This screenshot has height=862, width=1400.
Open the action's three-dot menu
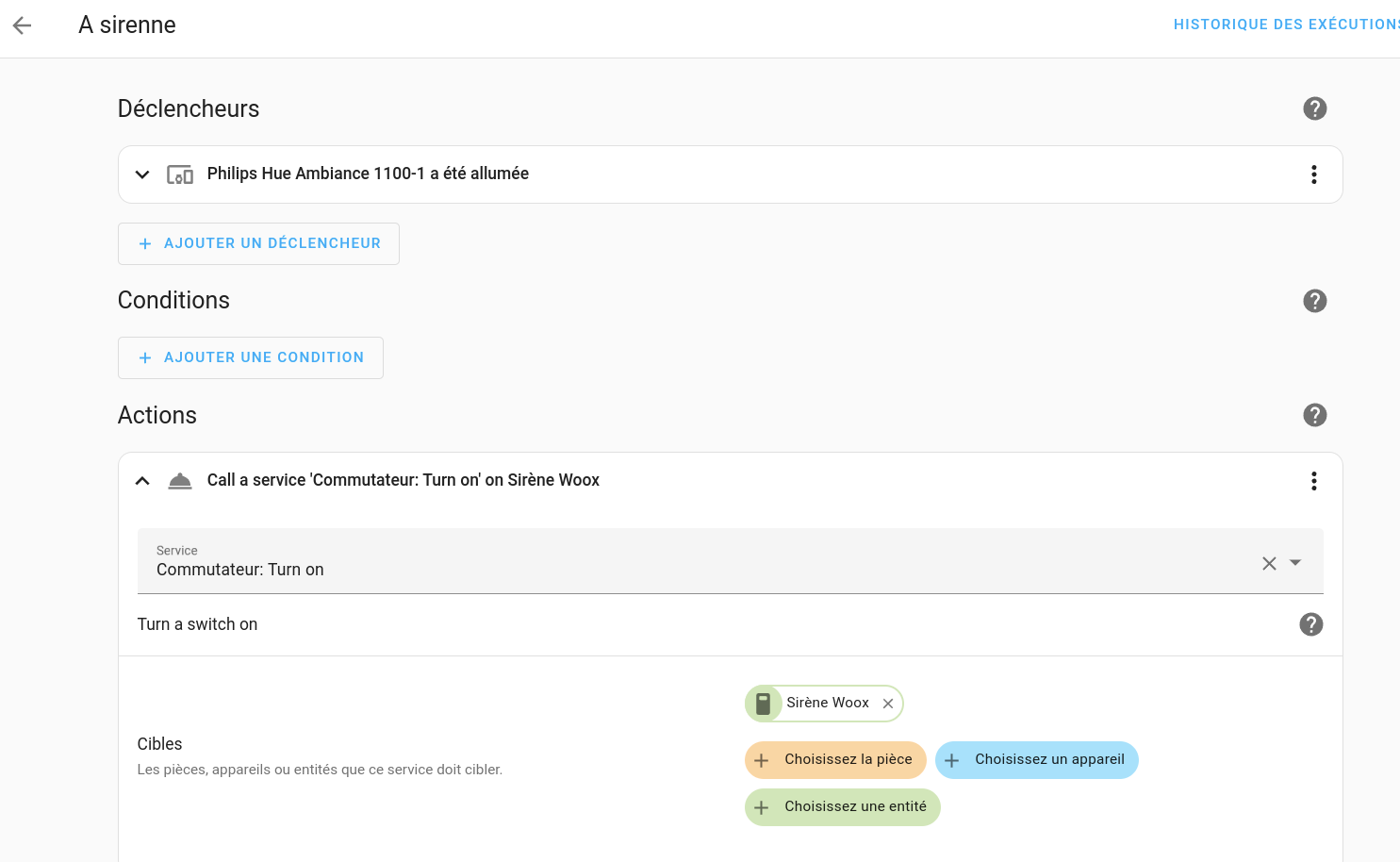click(x=1313, y=481)
